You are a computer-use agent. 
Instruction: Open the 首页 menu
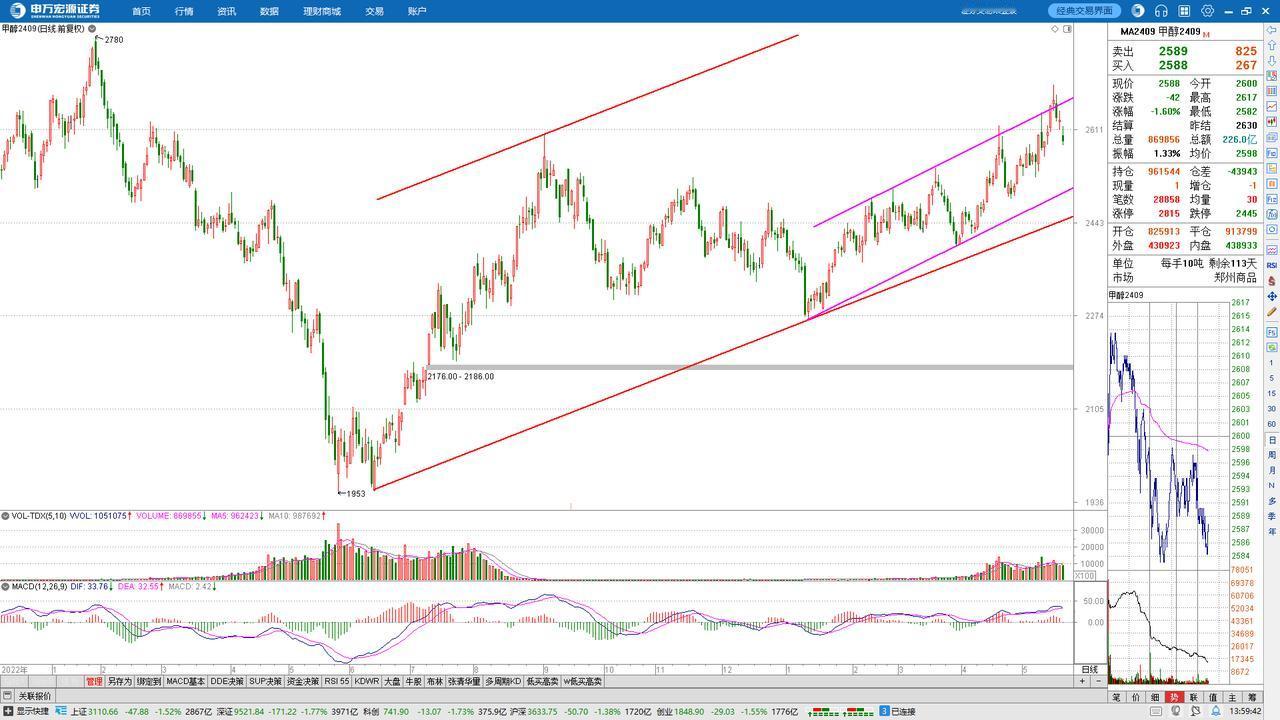141,11
